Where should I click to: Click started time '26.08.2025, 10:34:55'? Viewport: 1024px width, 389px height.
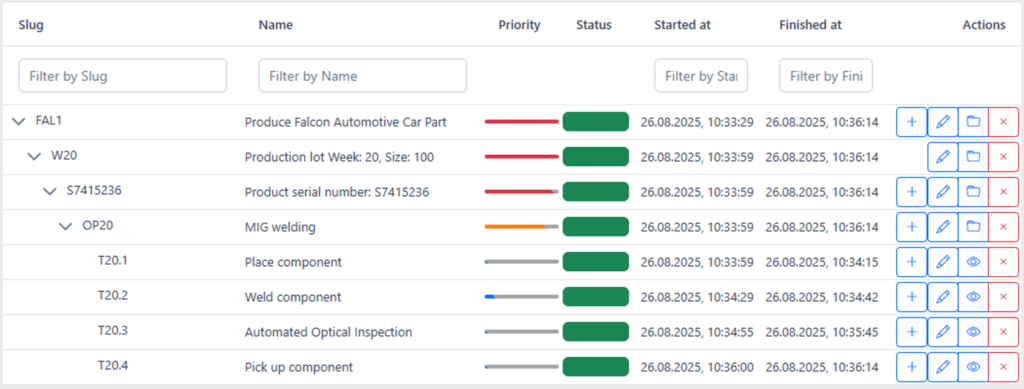pyautogui.click(x=697, y=332)
